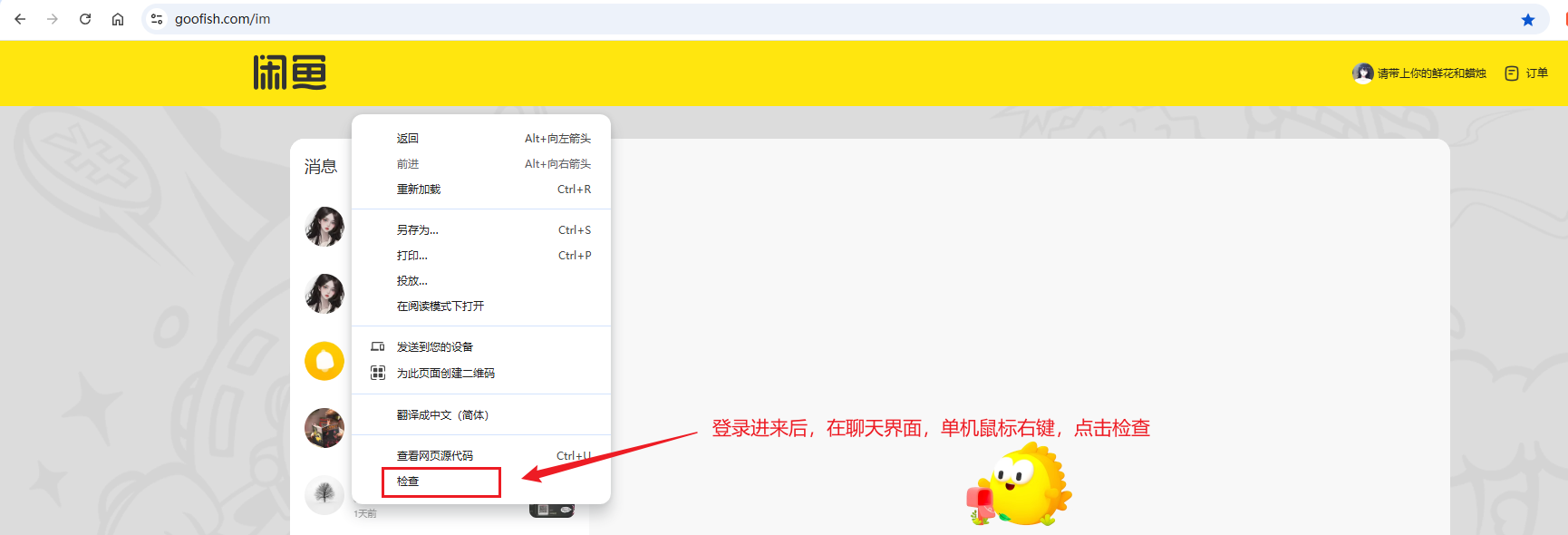The height and width of the screenshot is (535, 1568).
Task: Select 在阅读模式下打开 from menu
Action: [x=440, y=306]
